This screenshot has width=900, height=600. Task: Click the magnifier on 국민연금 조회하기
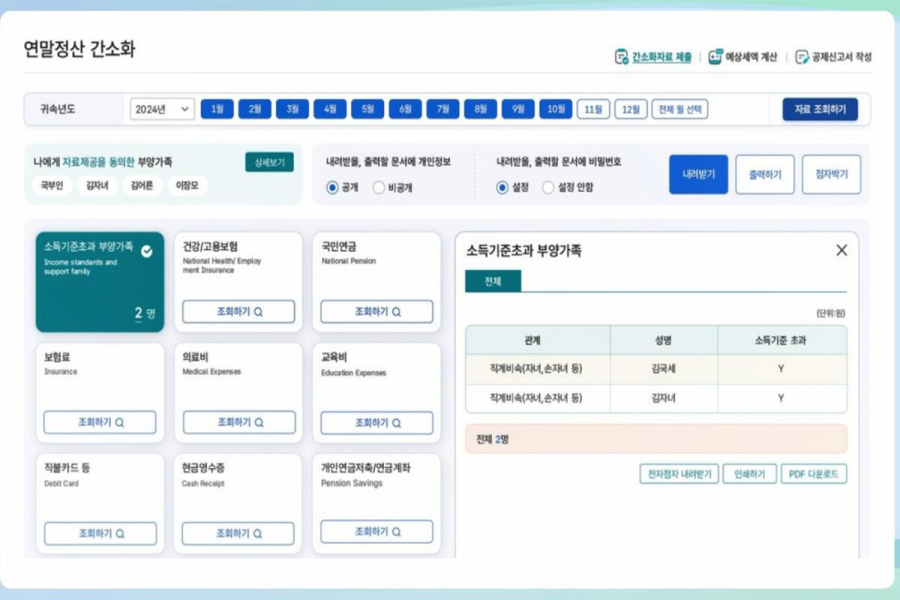point(397,312)
